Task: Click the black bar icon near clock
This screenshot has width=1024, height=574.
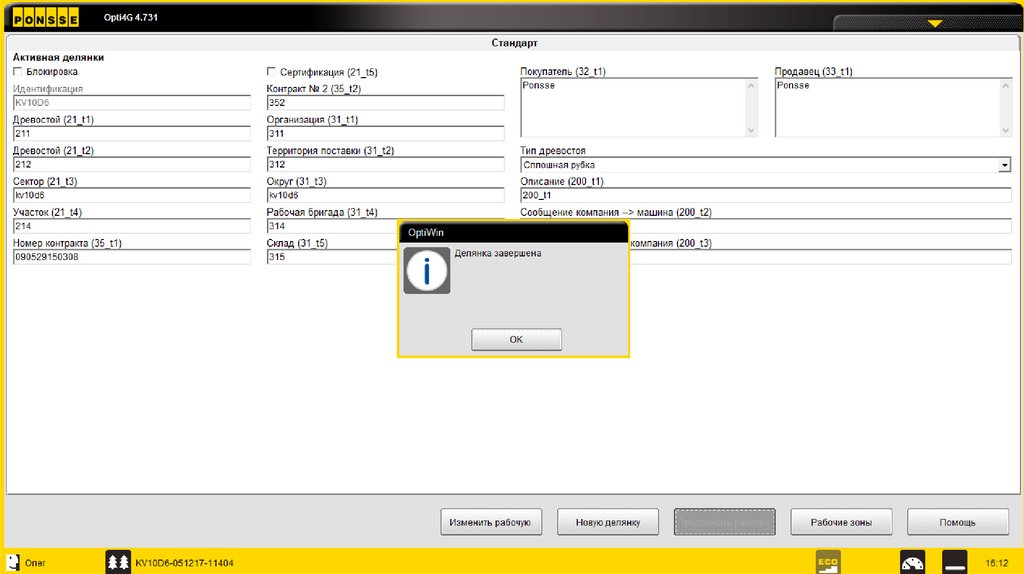Action: point(955,562)
